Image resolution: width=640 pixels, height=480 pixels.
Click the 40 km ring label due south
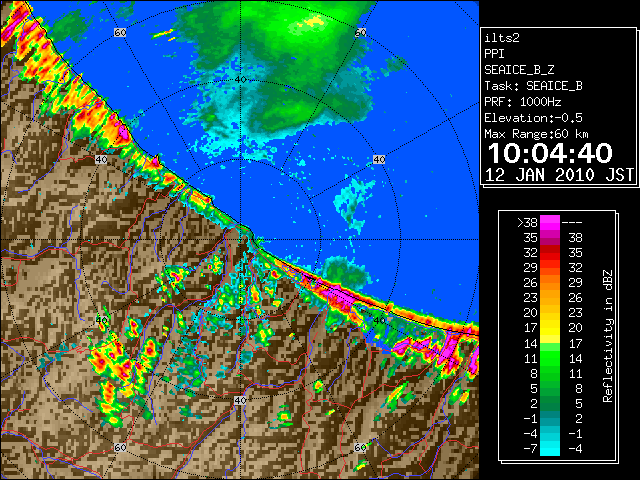click(240, 400)
